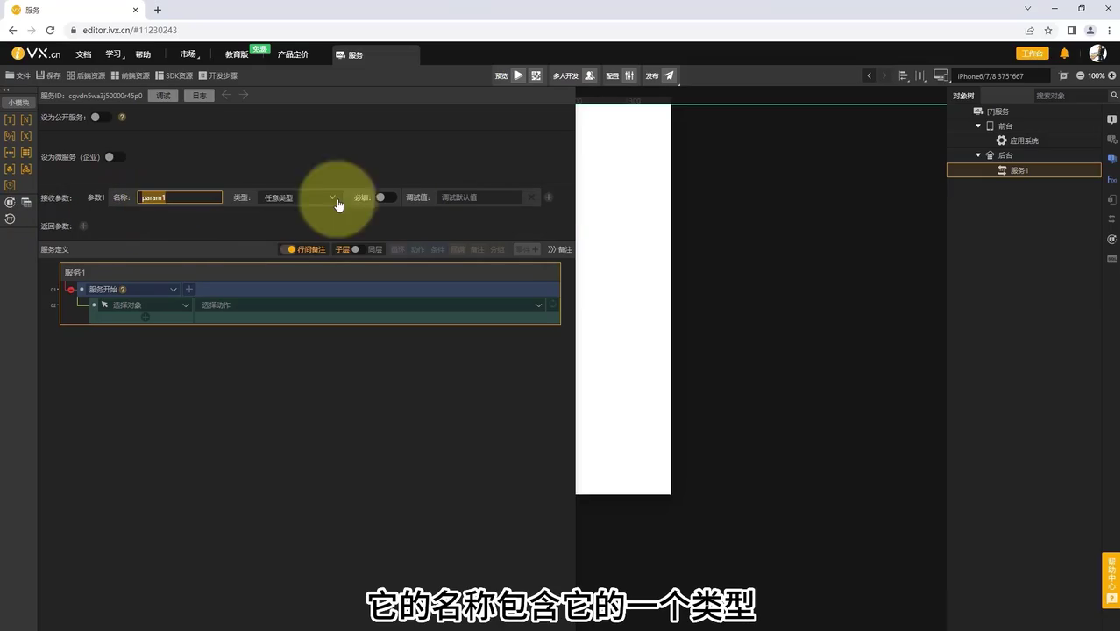The image size is (1120, 631).
Task: Open the 选择对象 dropdown
Action: (x=145, y=305)
